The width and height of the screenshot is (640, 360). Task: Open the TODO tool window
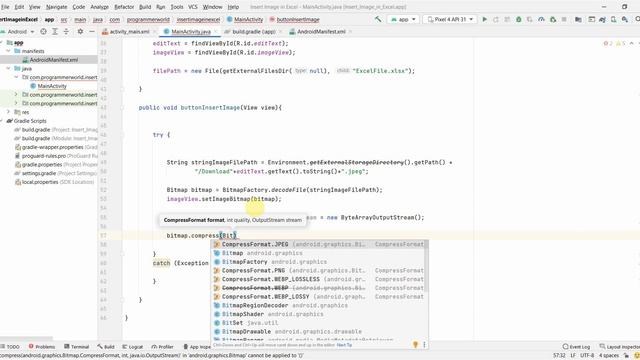pyautogui.click(x=10, y=347)
